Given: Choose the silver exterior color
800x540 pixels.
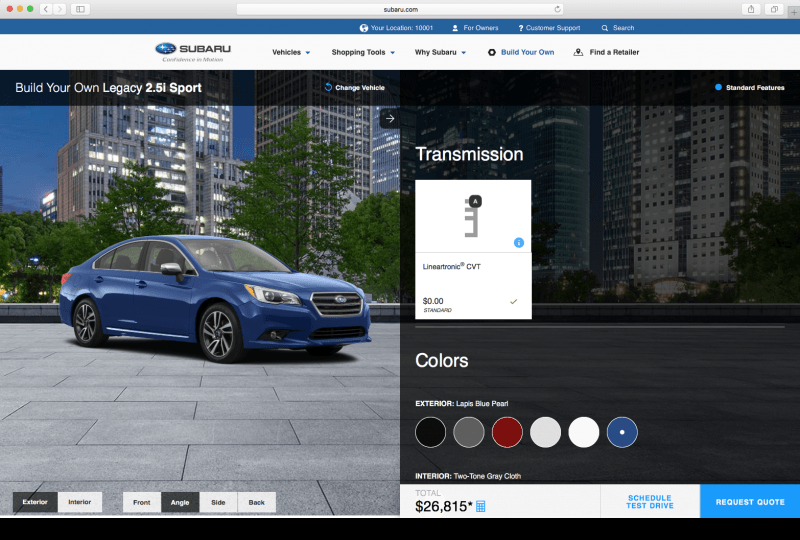Looking at the screenshot, I should click(545, 432).
